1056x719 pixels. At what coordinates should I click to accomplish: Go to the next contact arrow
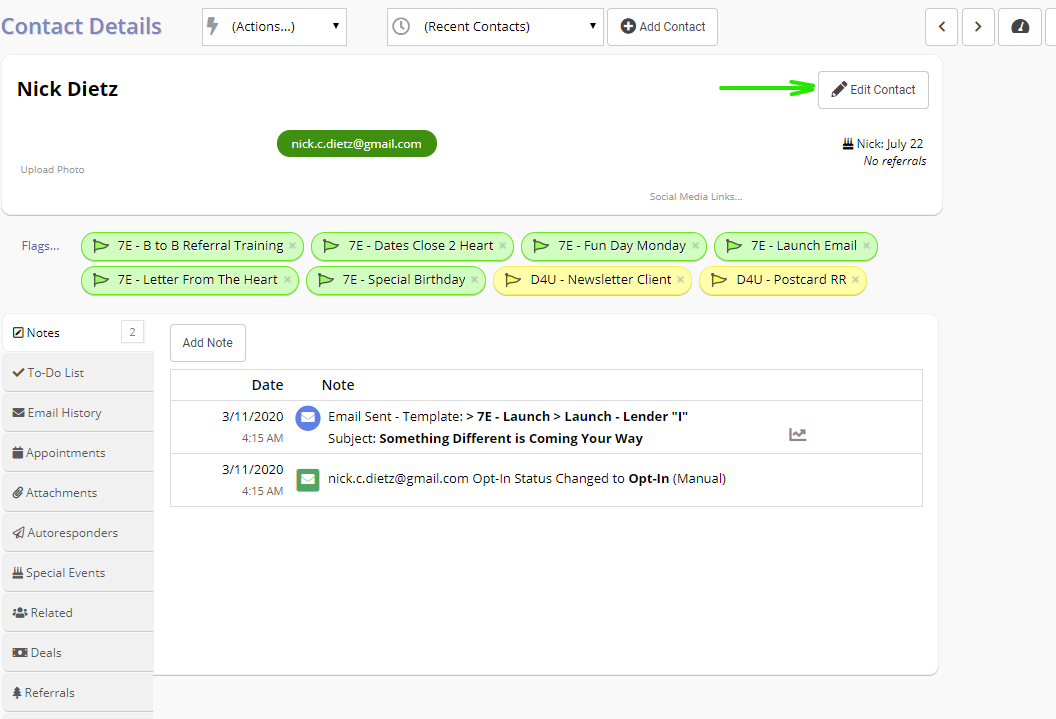(x=979, y=27)
